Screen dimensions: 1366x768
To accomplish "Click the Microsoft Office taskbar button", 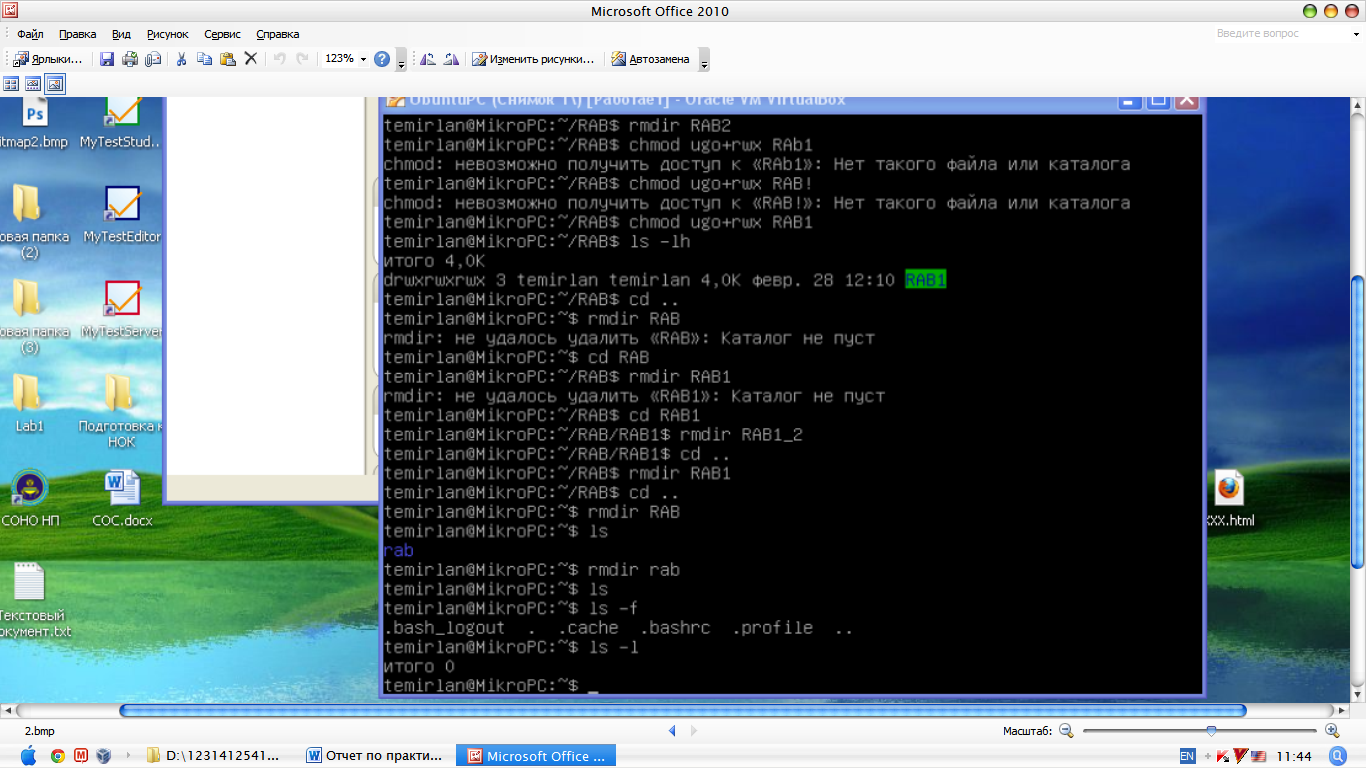I will click(x=536, y=756).
